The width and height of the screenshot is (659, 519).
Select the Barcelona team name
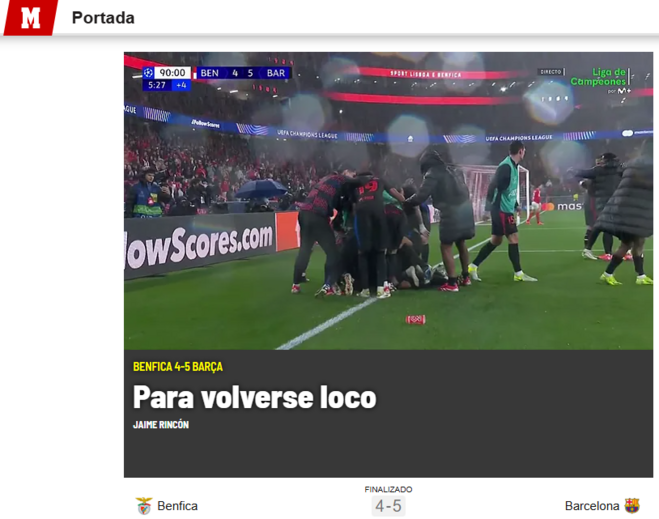tap(592, 506)
